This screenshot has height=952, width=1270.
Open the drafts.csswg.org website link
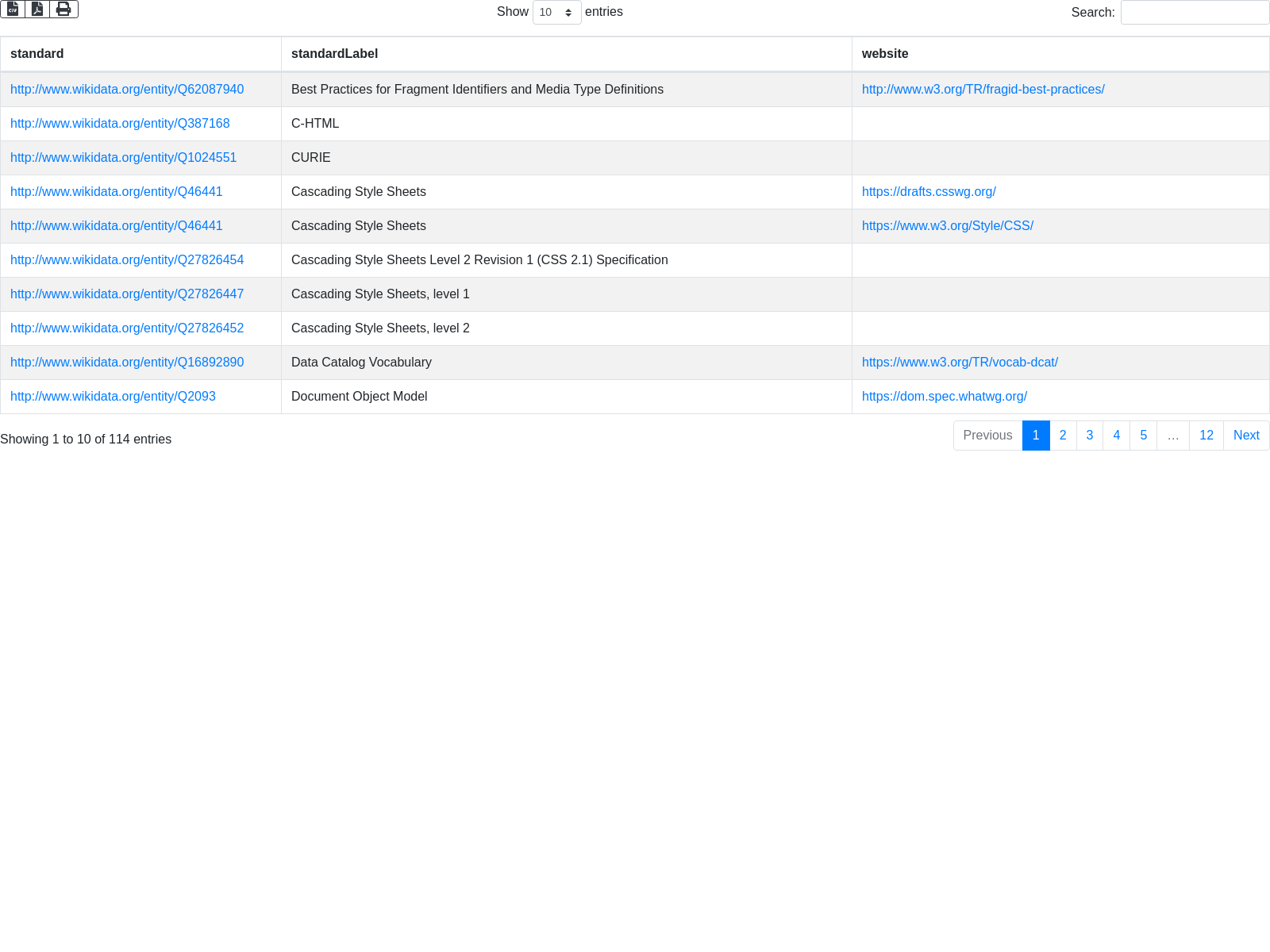tap(929, 192)
